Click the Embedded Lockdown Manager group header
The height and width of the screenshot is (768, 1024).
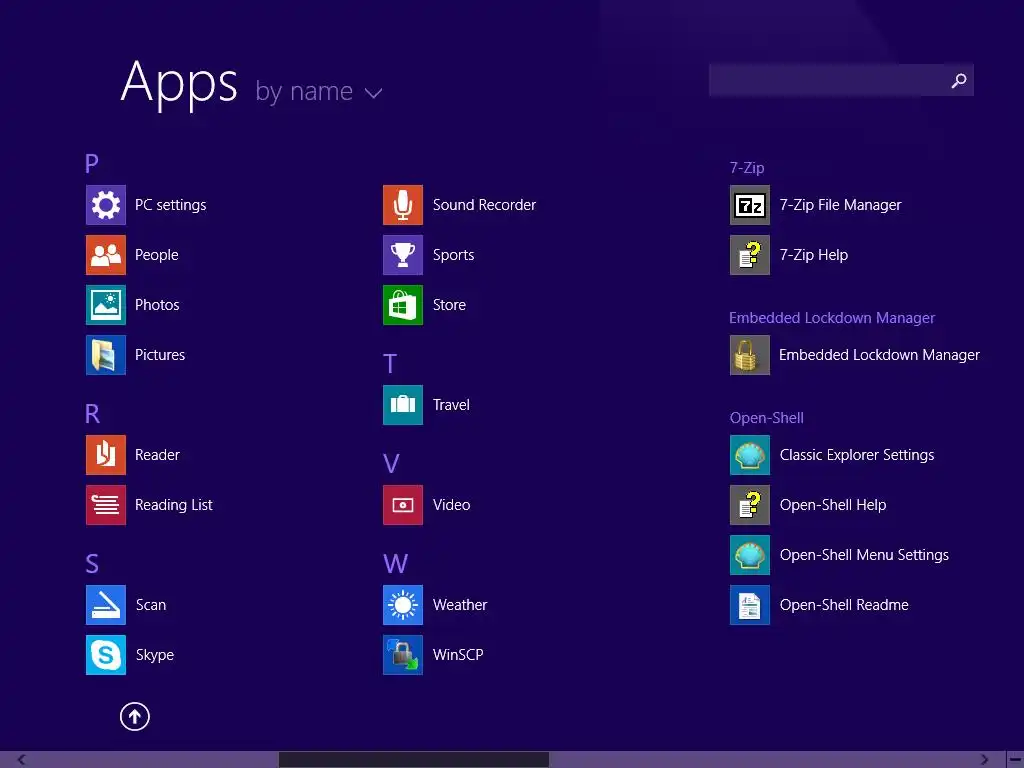tap(832, 318)
